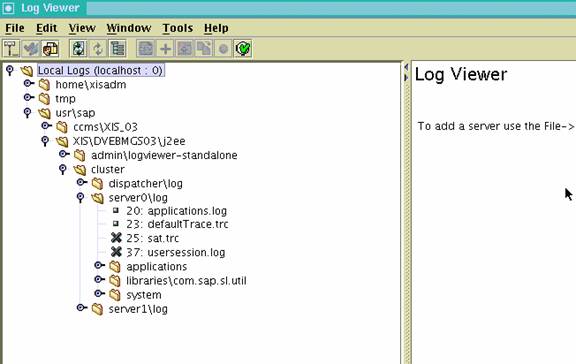Click the grayed two-arrow reload toolbar icon

pyautogui.click(x=98, y=48)
